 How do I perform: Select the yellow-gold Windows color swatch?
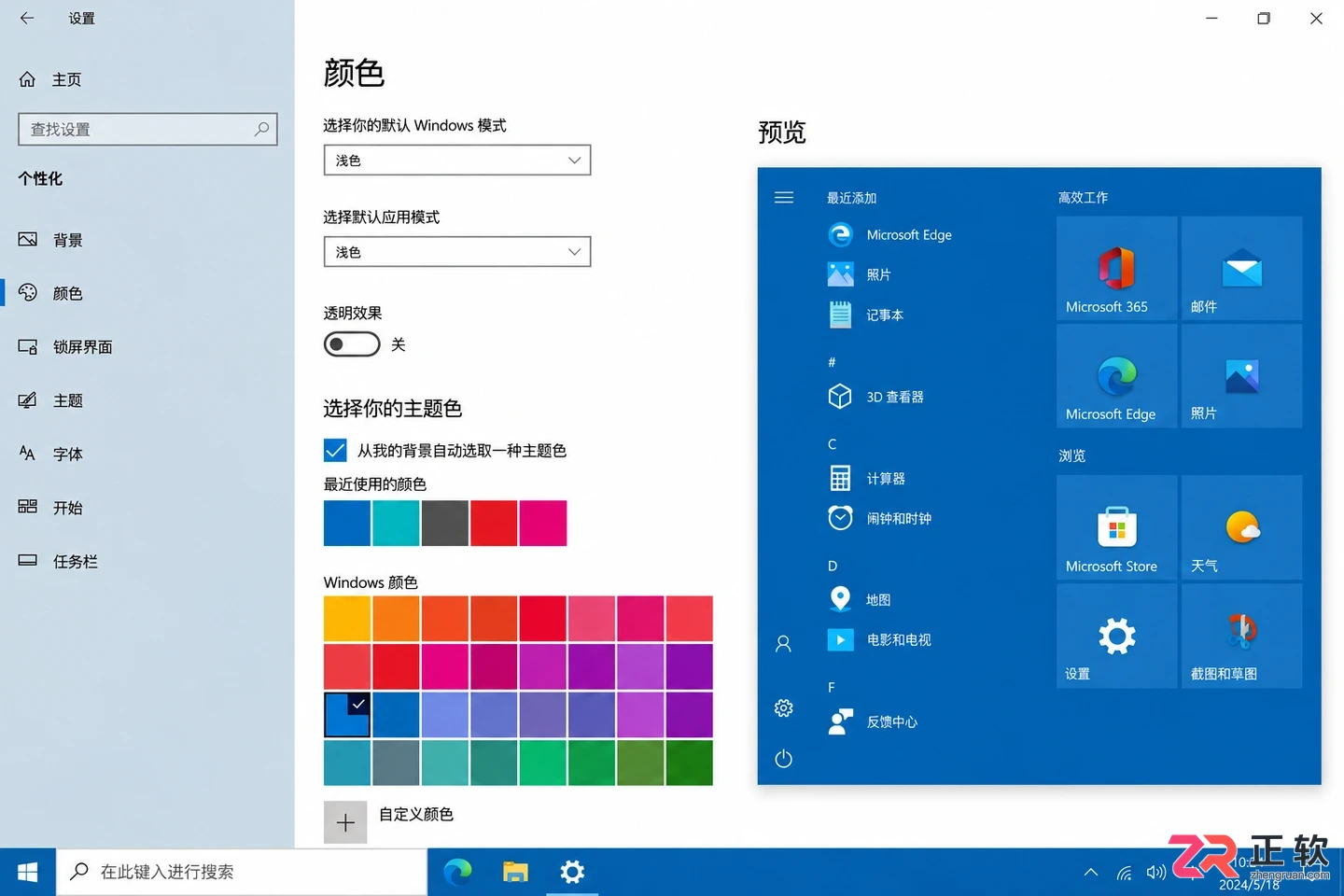[x=347, y=619]
